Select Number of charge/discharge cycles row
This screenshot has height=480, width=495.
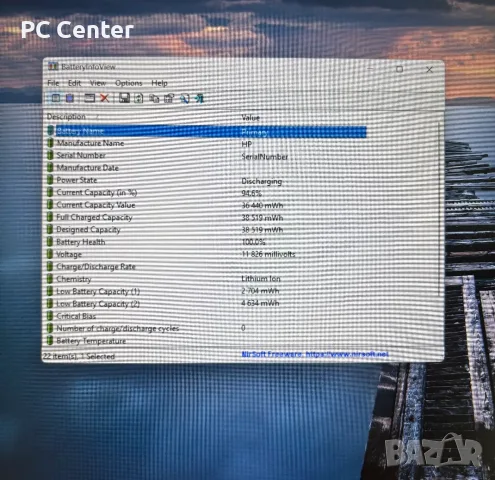[x=207, y=328]
